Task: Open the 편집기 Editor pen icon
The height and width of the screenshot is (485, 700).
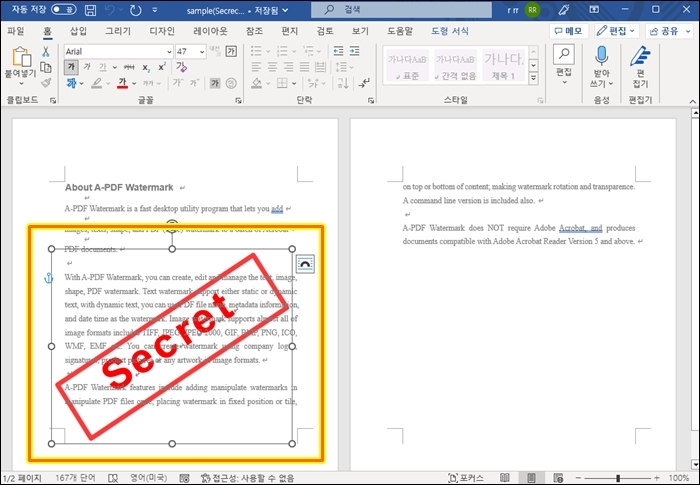Action: pyautogui.click(x=640, y=56)
